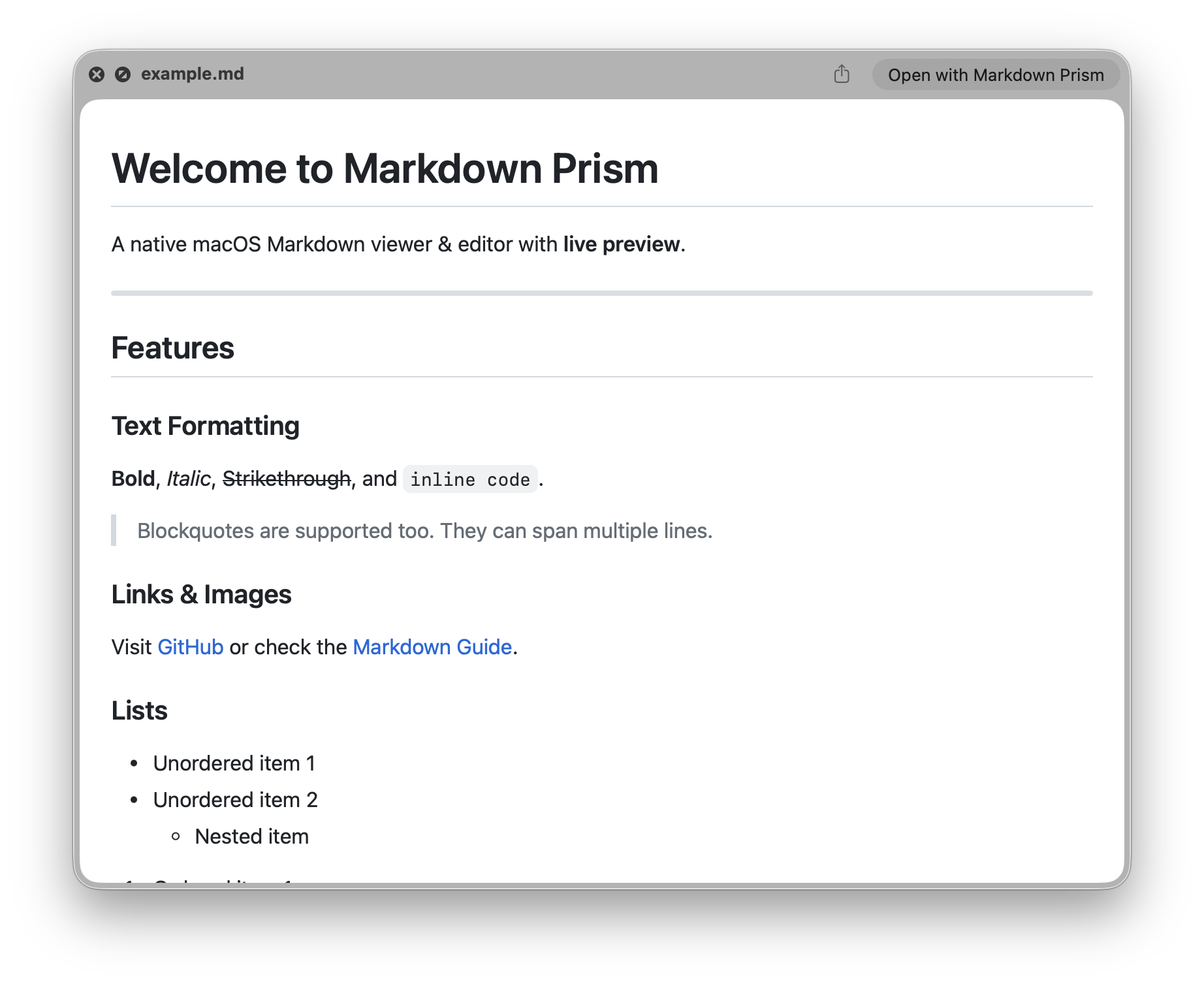Click the live preview bold phrase
The width and height of the screenshot is (1204, 986).
coord(620,244)
